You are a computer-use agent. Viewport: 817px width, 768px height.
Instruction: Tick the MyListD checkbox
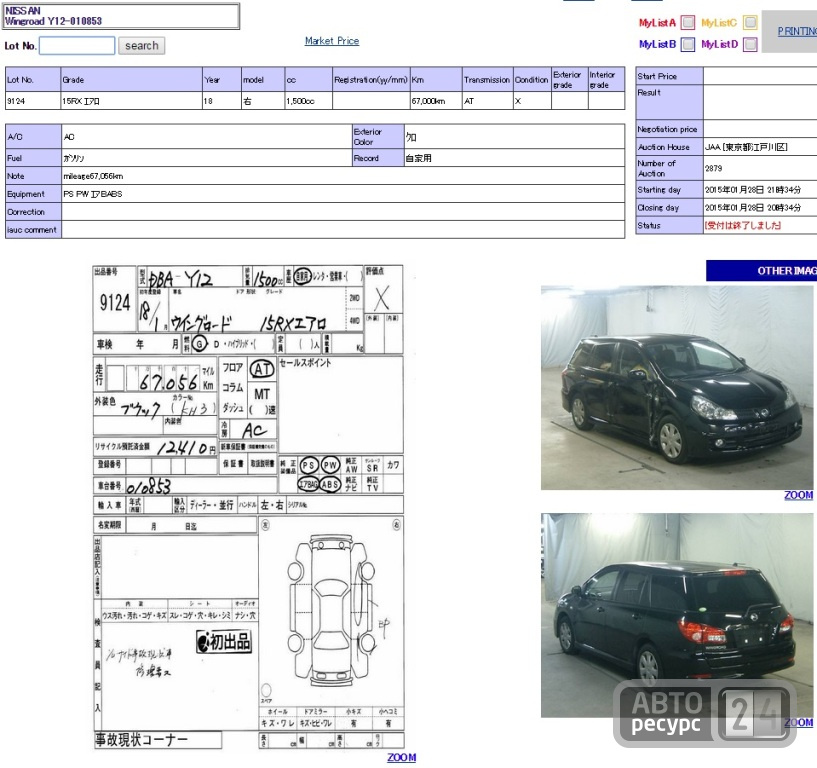(750, 44)
